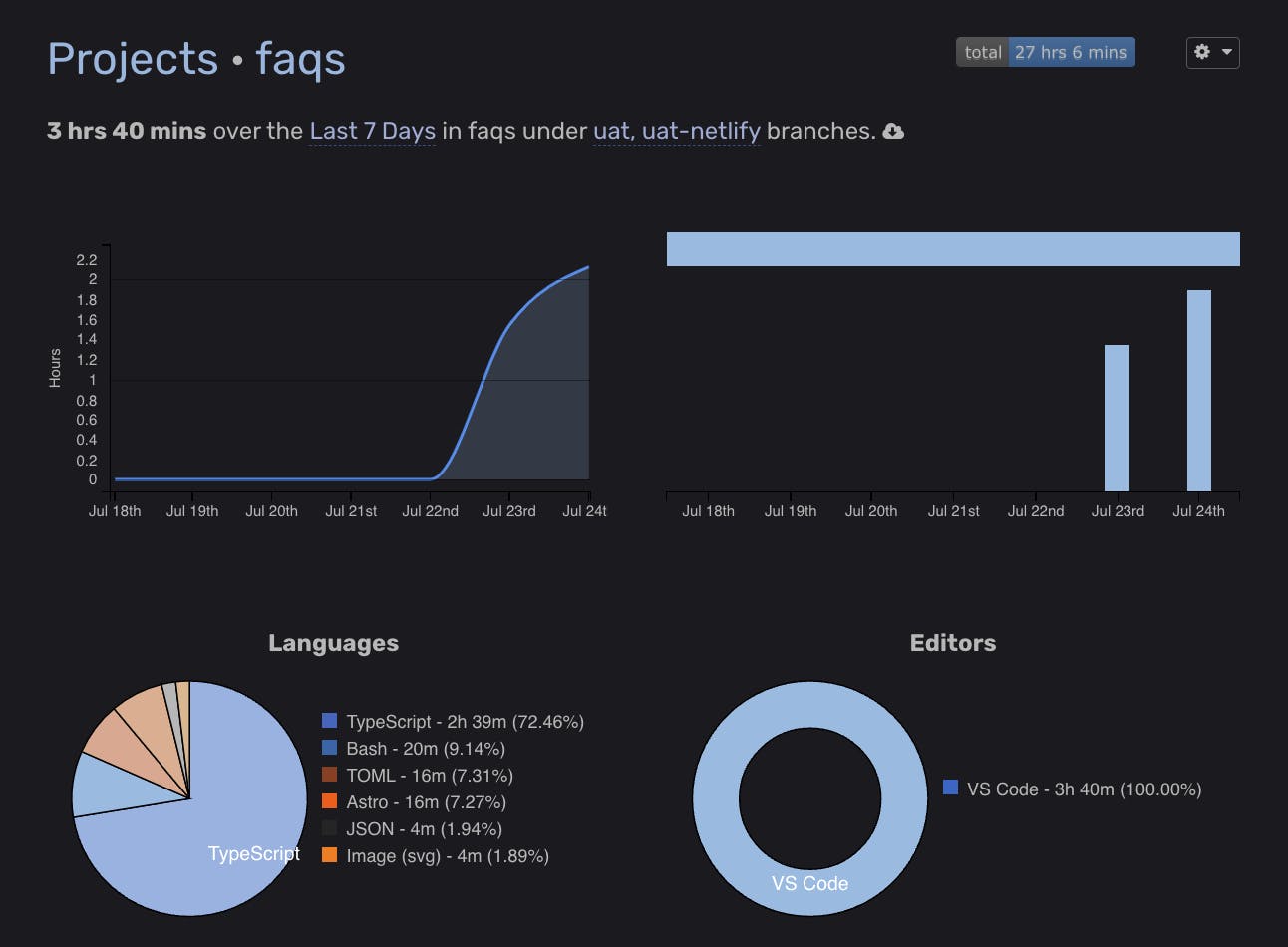The height and width of the screenshot is (947, 1288).
Task: Select 'Astro - 16m (7.27%)' legend text
Action: click(427, 802)
